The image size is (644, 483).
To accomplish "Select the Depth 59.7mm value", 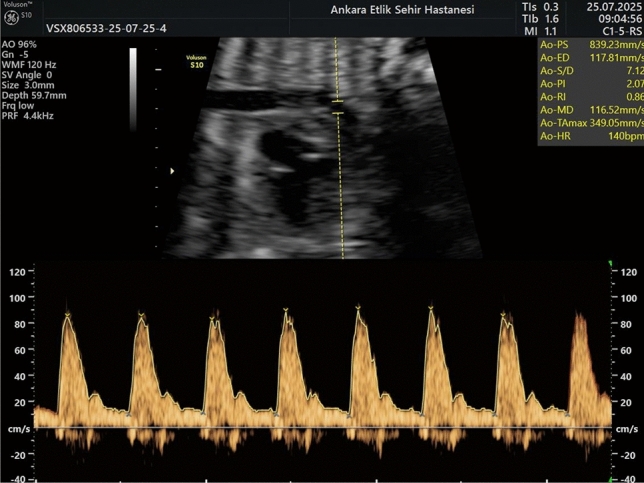I will (x=34, y=96).
